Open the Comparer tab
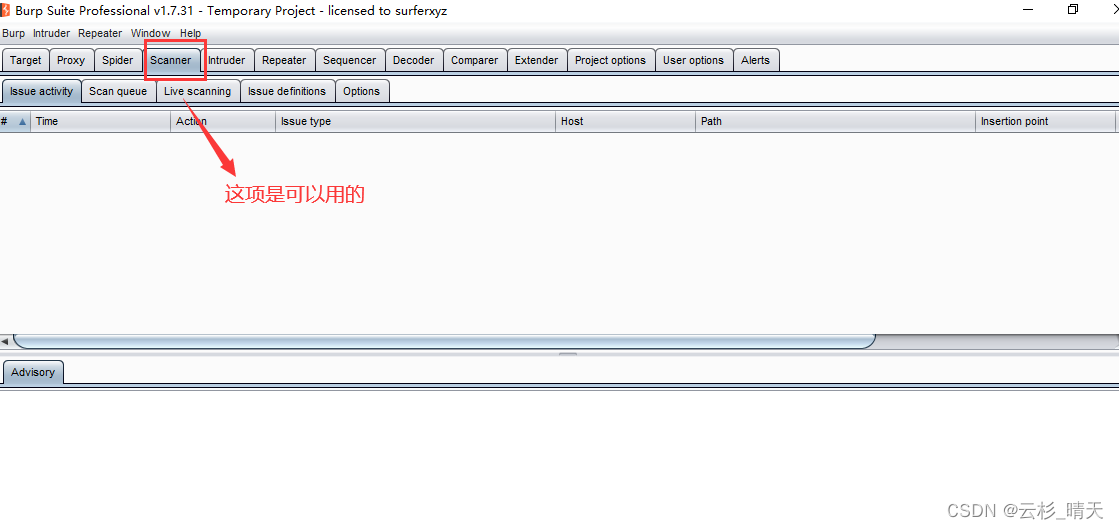 click(475, 60)
